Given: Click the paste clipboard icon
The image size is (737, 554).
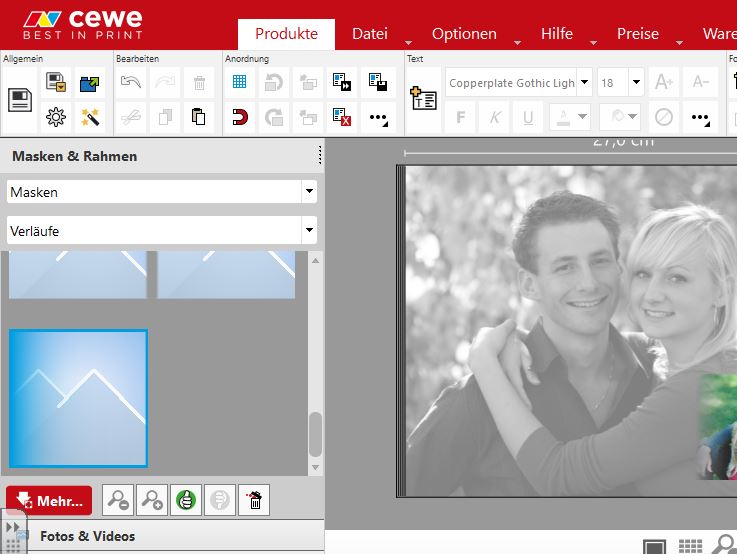Looking at the screenshot, I should (198, 117).
